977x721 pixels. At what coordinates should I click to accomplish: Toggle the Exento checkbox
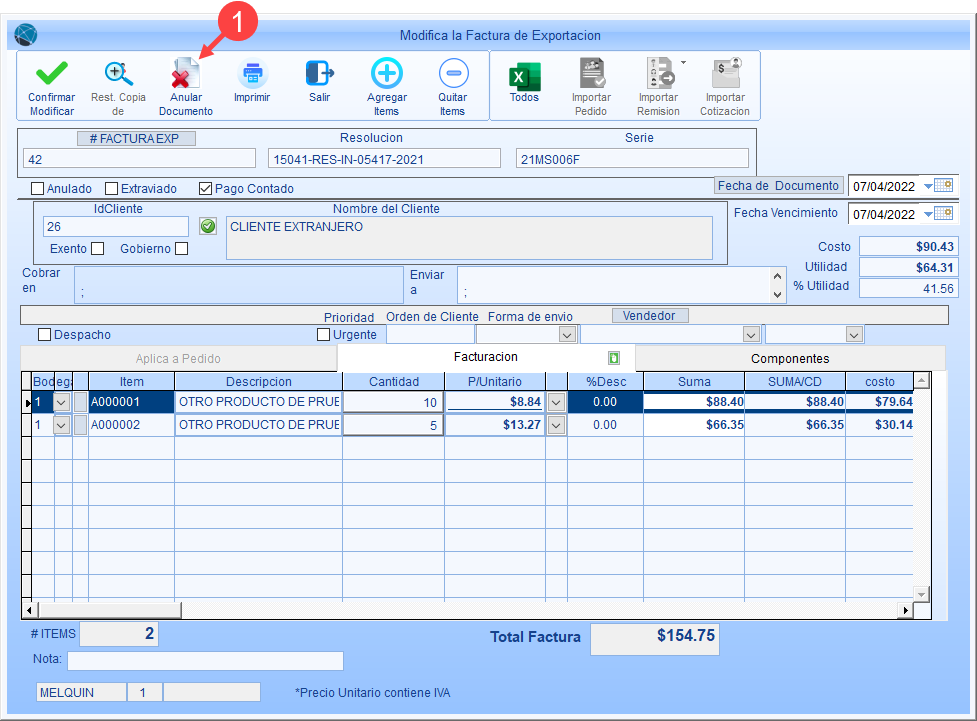[x=97, y=249]
